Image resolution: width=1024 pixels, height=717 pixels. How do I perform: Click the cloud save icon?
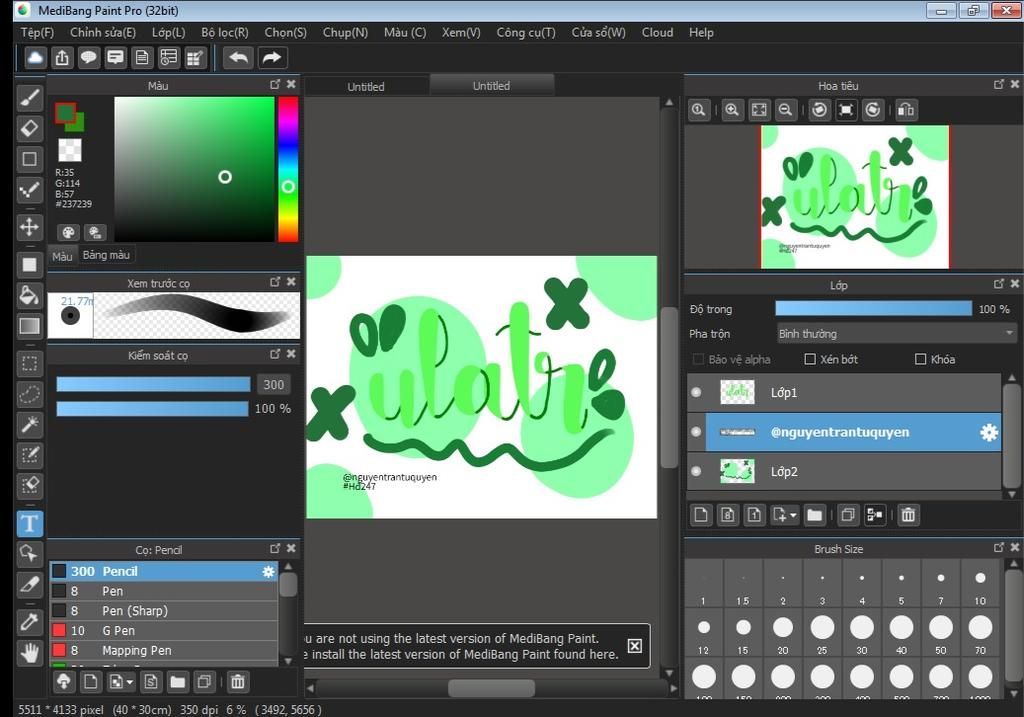(x=35, y=57)
